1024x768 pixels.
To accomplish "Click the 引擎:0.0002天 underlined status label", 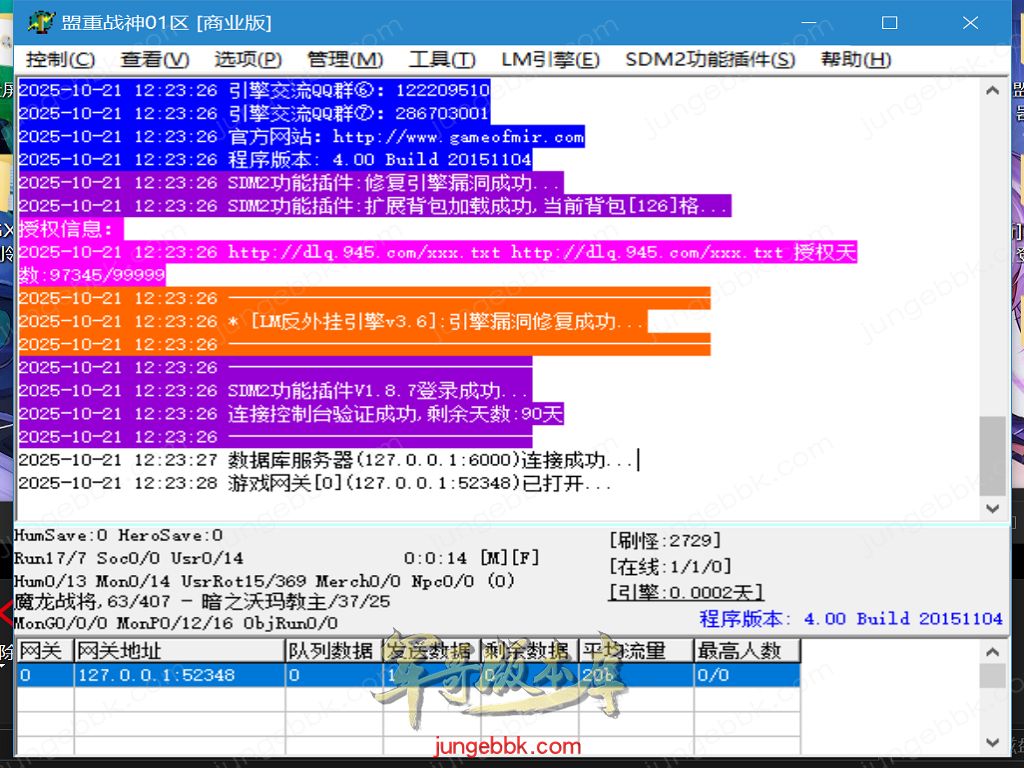I will pos(685,592).
